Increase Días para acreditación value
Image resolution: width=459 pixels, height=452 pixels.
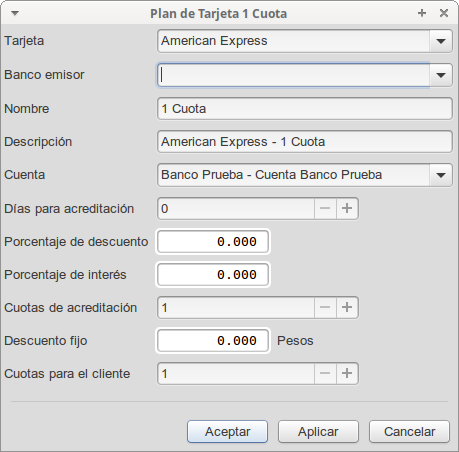tap(347, 208)
